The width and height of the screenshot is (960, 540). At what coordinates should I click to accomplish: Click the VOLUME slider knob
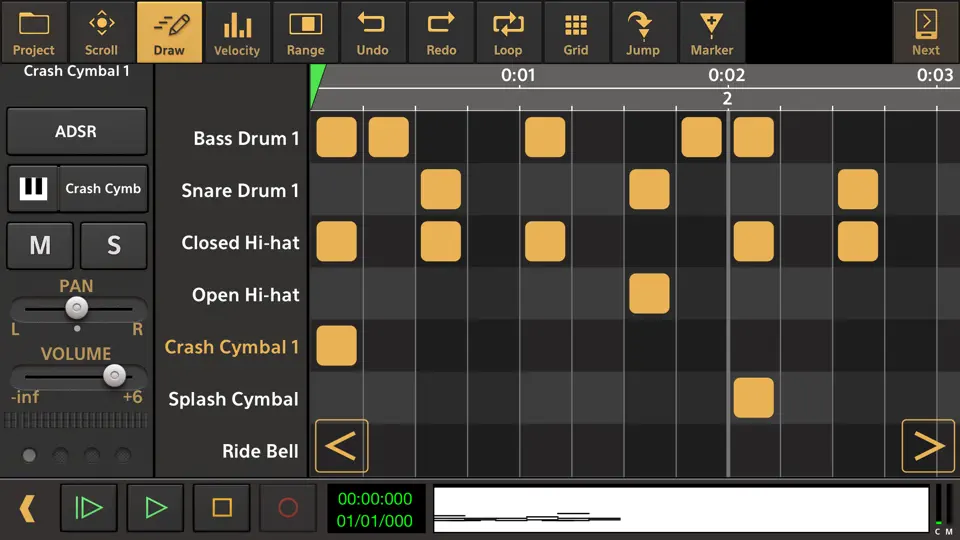pos(114,375)
